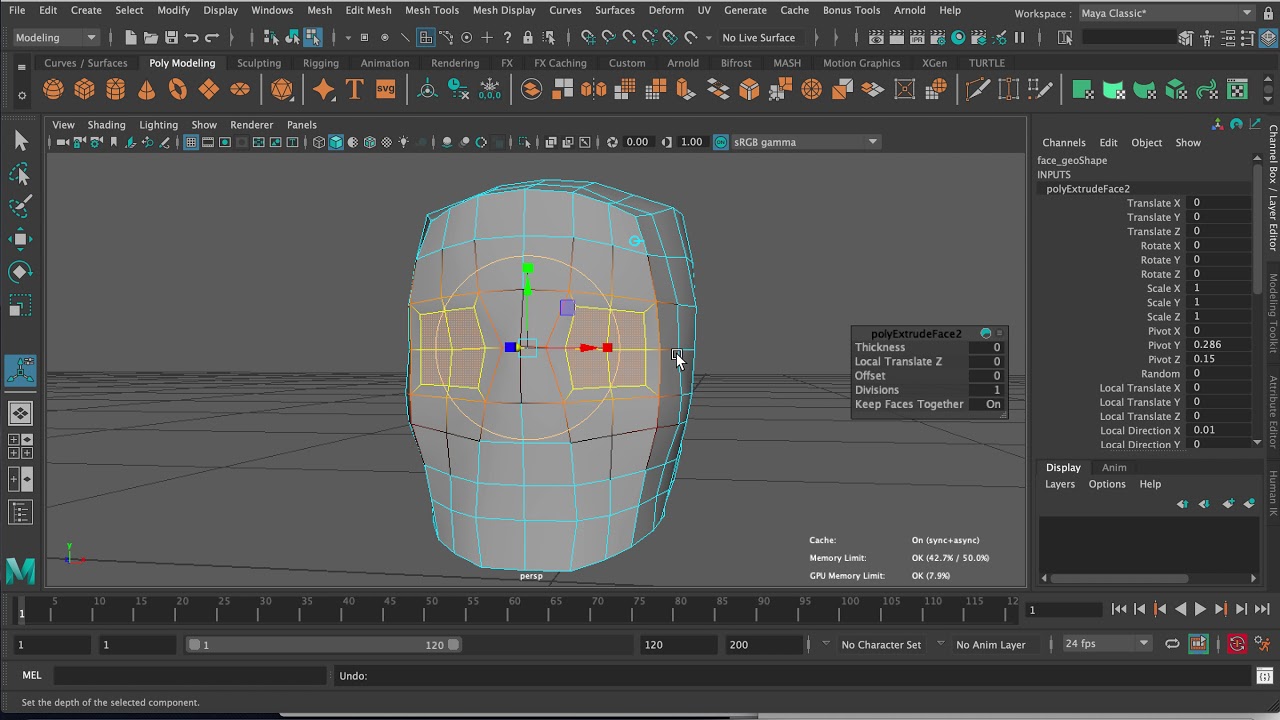The width and height of the screenshot is (1280, 720).
Task: Click Go to start of playback range
Action: pyautogui.click(x=1119, y=609)
